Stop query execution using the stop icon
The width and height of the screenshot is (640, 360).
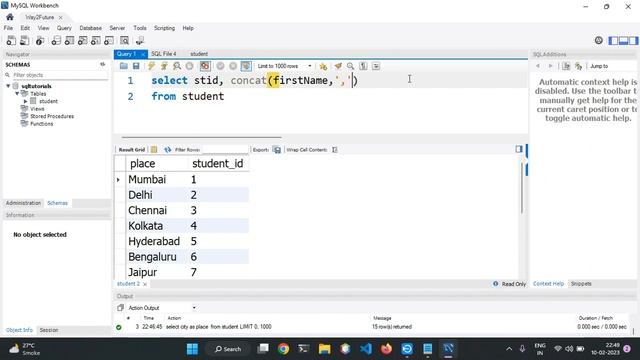point(189,66)
